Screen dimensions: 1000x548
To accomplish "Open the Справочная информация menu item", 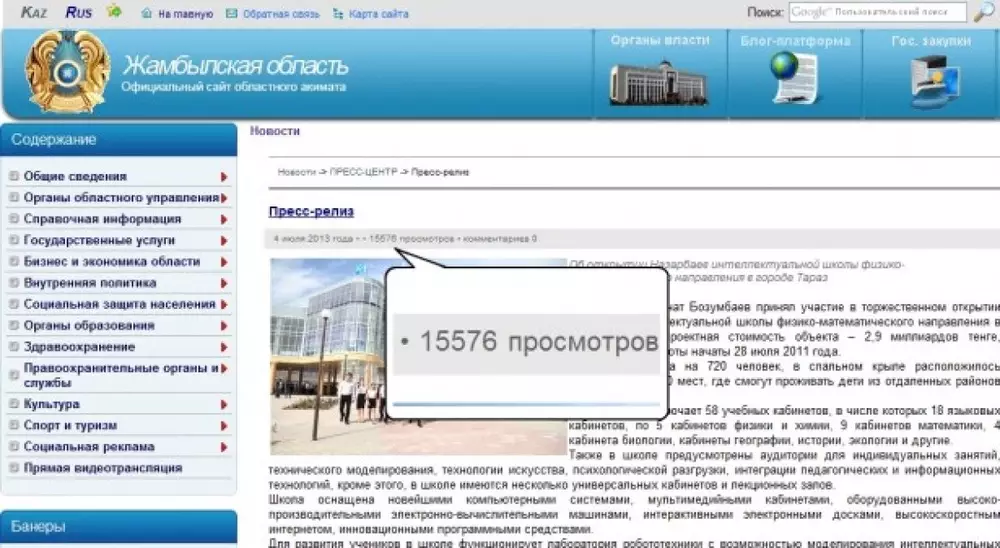I will coord(102,219).
